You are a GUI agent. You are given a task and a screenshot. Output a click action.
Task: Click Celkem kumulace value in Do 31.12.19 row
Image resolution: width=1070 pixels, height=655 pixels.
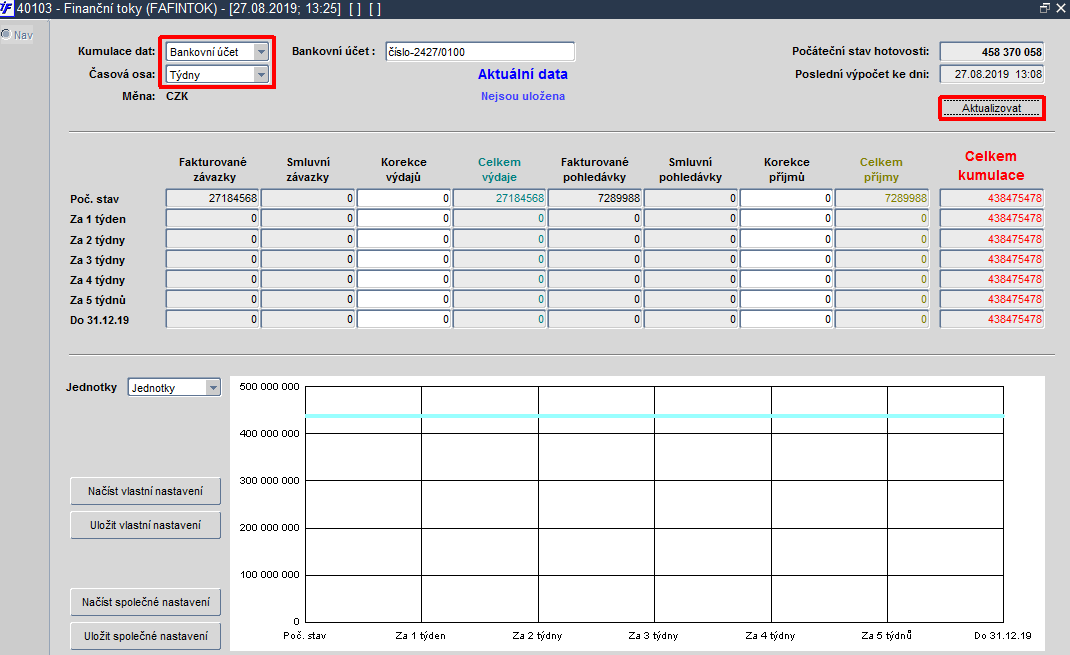click(x=992, y=319)
